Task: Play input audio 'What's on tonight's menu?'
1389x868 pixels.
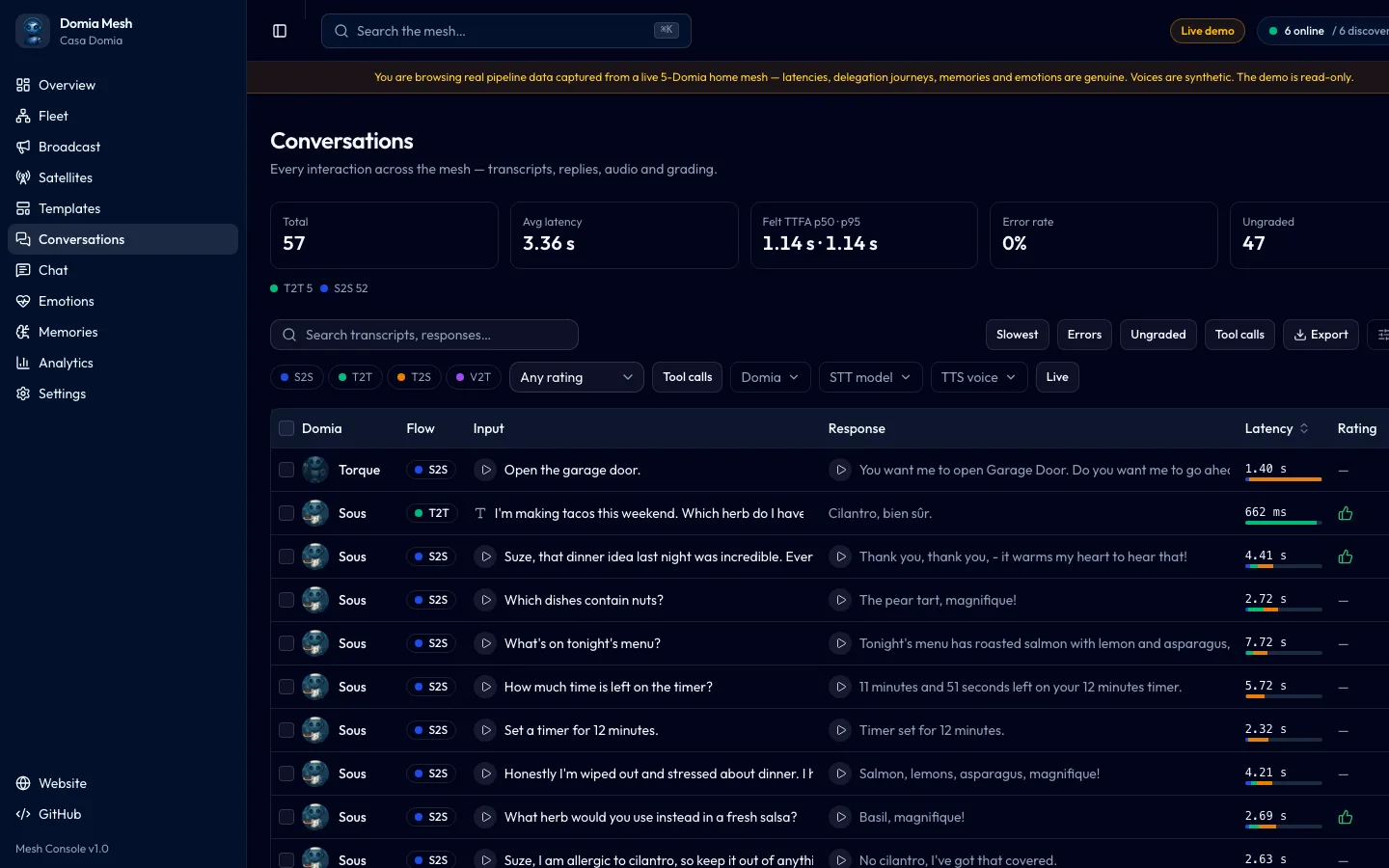Action: pyautogui.click(x=485, y=643)
